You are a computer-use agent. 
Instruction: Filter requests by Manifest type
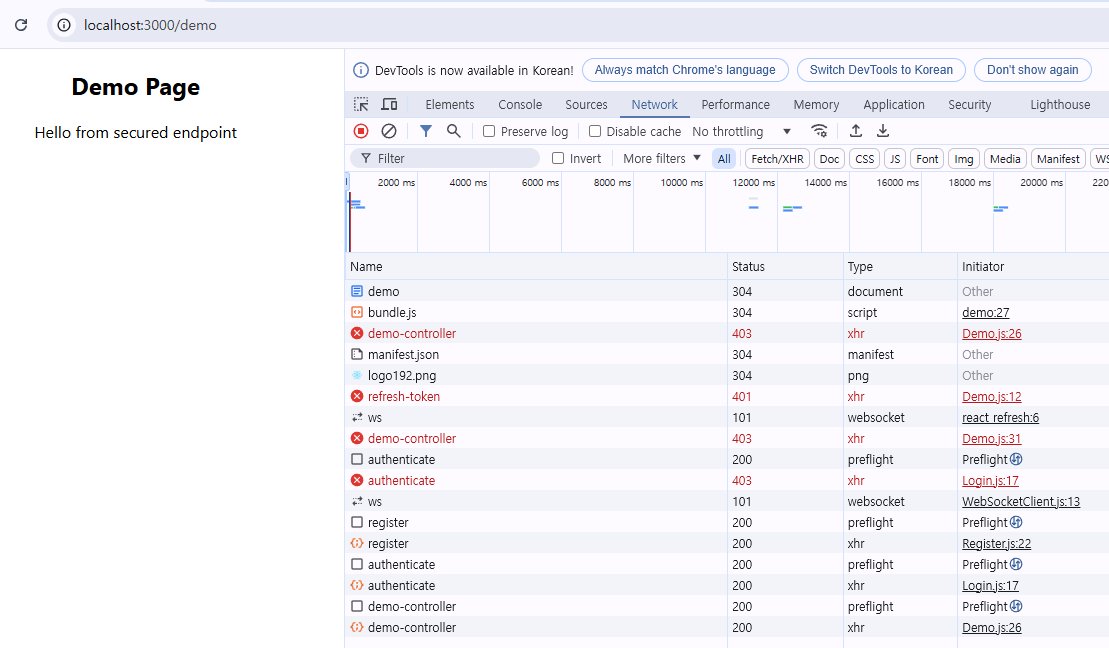coord(1058,158)
